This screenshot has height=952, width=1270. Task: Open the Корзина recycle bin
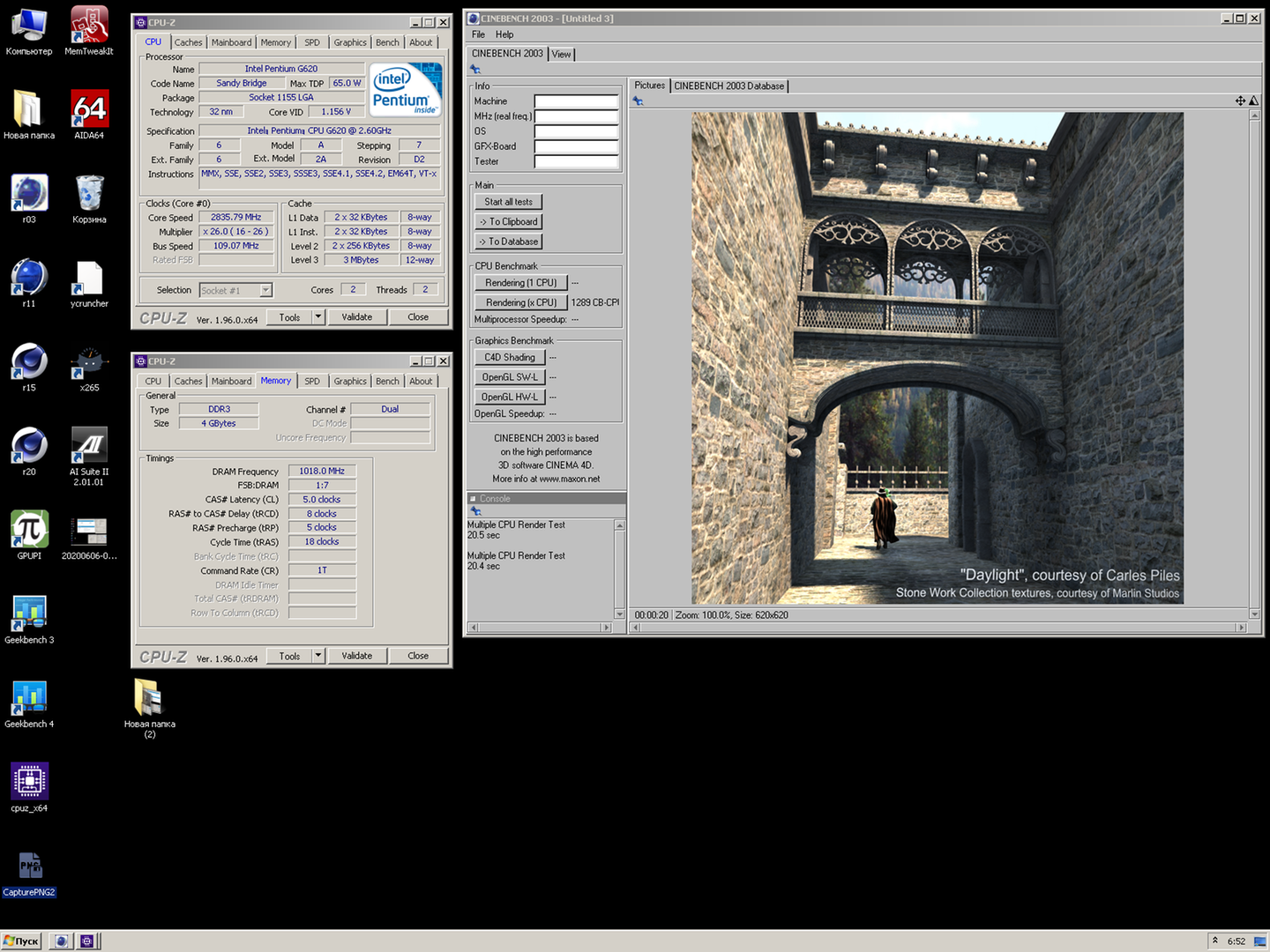(x=89, y=199)
